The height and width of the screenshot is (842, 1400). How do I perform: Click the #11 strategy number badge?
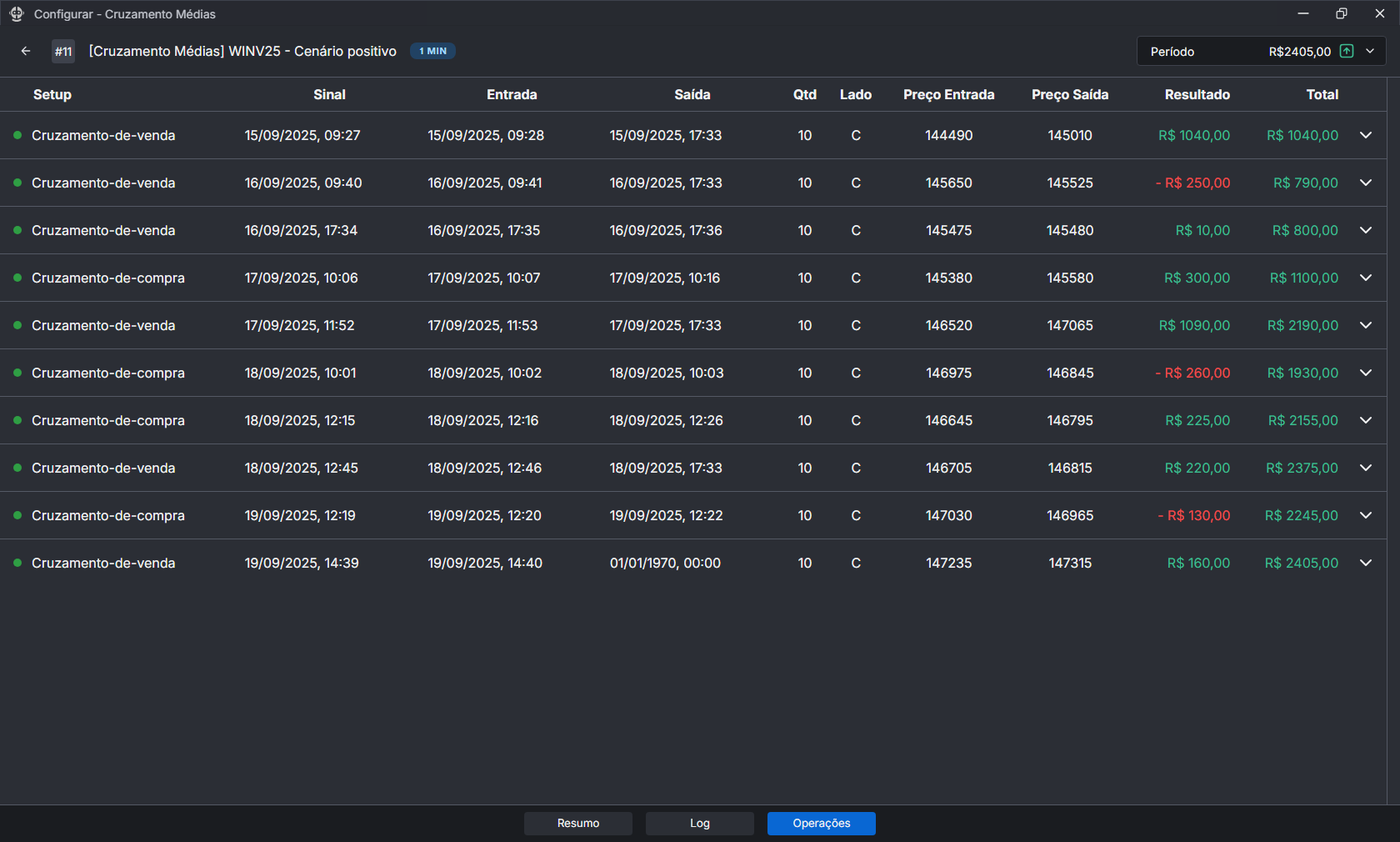tap(63, 51)
